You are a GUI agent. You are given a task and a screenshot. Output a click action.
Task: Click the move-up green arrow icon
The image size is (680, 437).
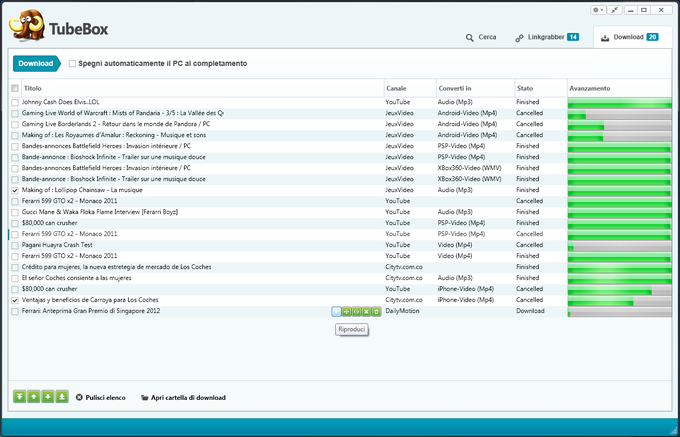point(34,396)
